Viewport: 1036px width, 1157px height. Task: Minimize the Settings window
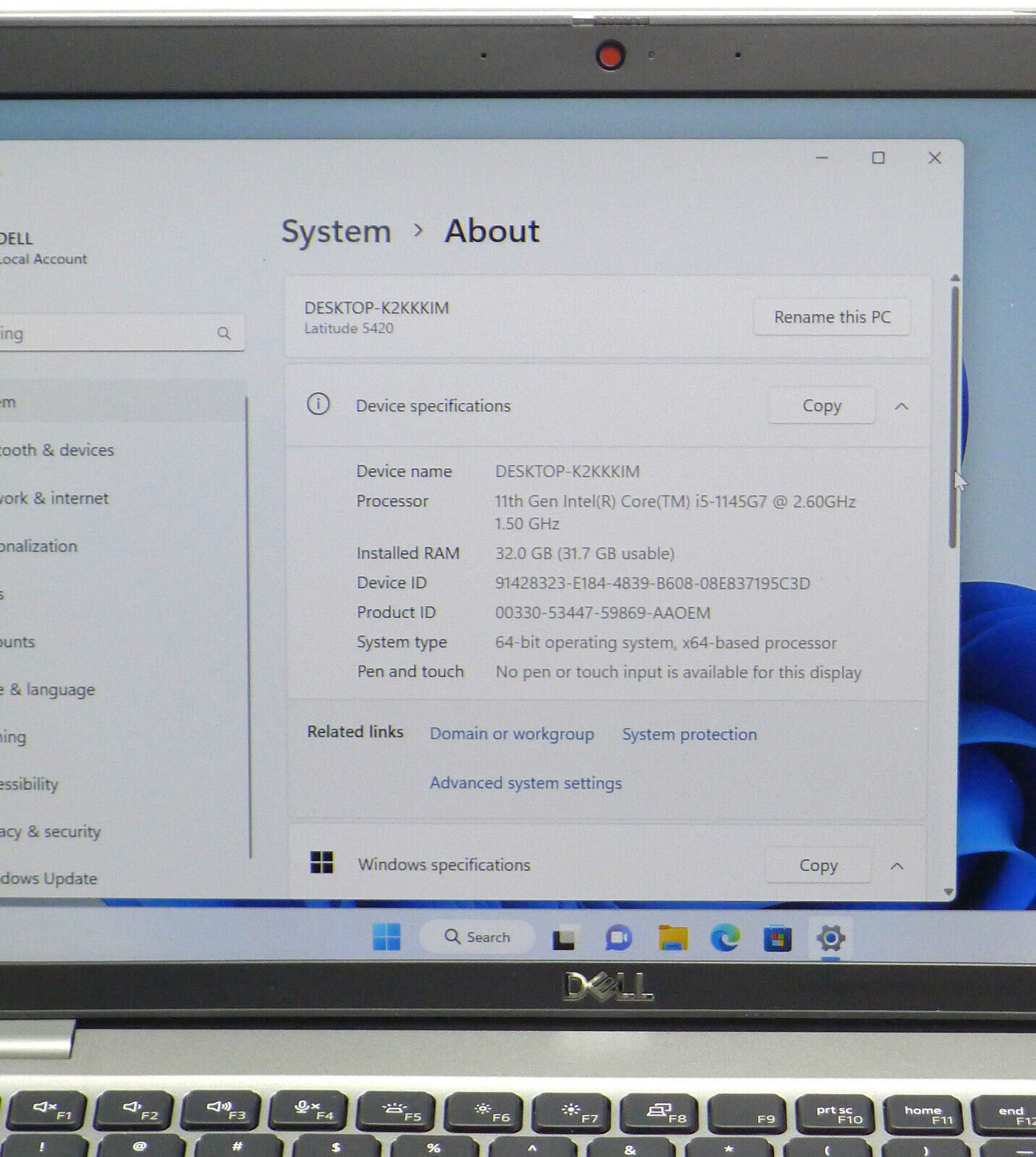822,158
